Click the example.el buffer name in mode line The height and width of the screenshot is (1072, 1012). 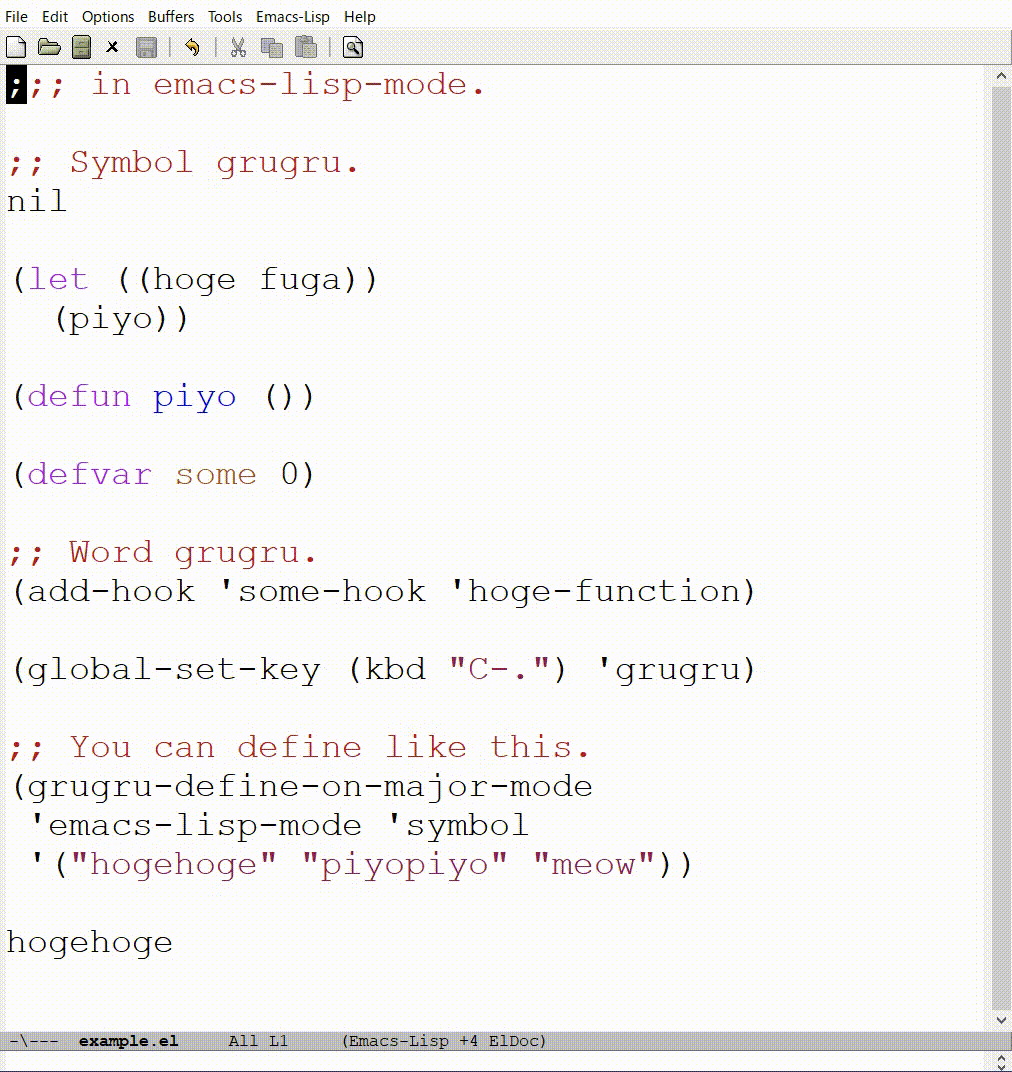129,1041
